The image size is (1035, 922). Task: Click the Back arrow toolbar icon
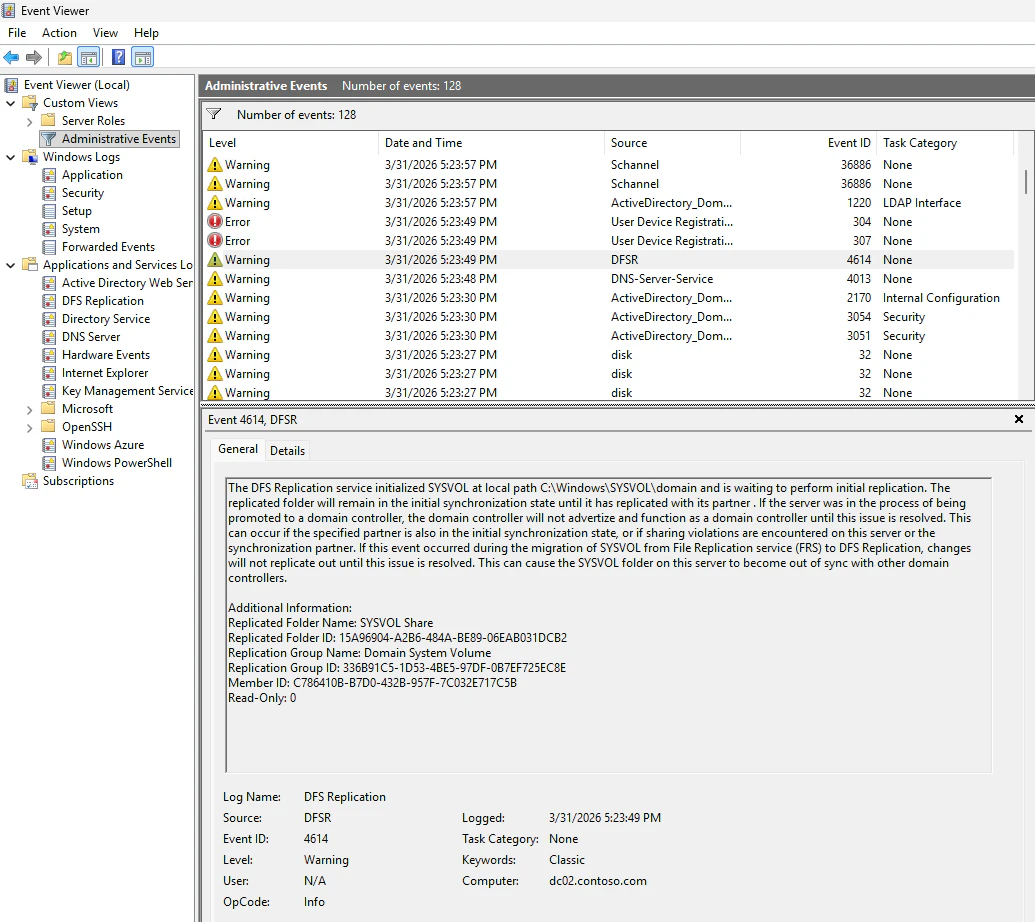point(11,57)
